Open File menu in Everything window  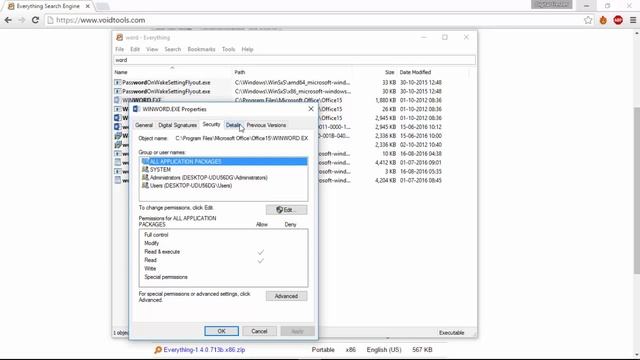click(x=120, y=49)
